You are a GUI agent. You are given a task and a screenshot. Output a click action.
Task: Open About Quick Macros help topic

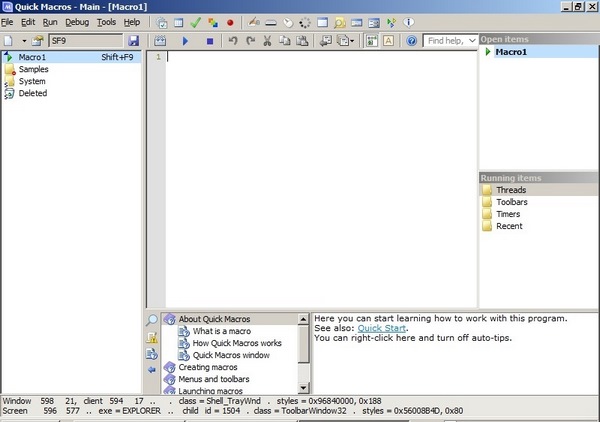214,319
